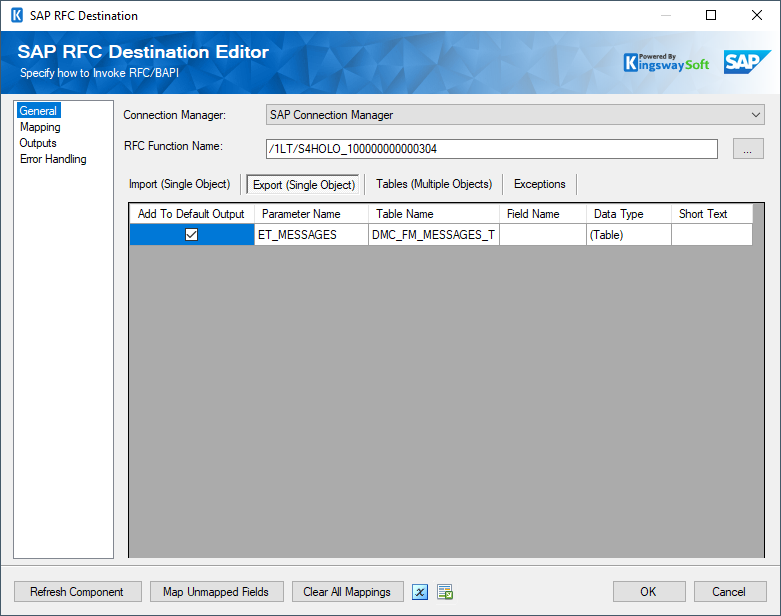
Task: Select the ET_MESSAGES parameter cell
Action: point(311,235)
